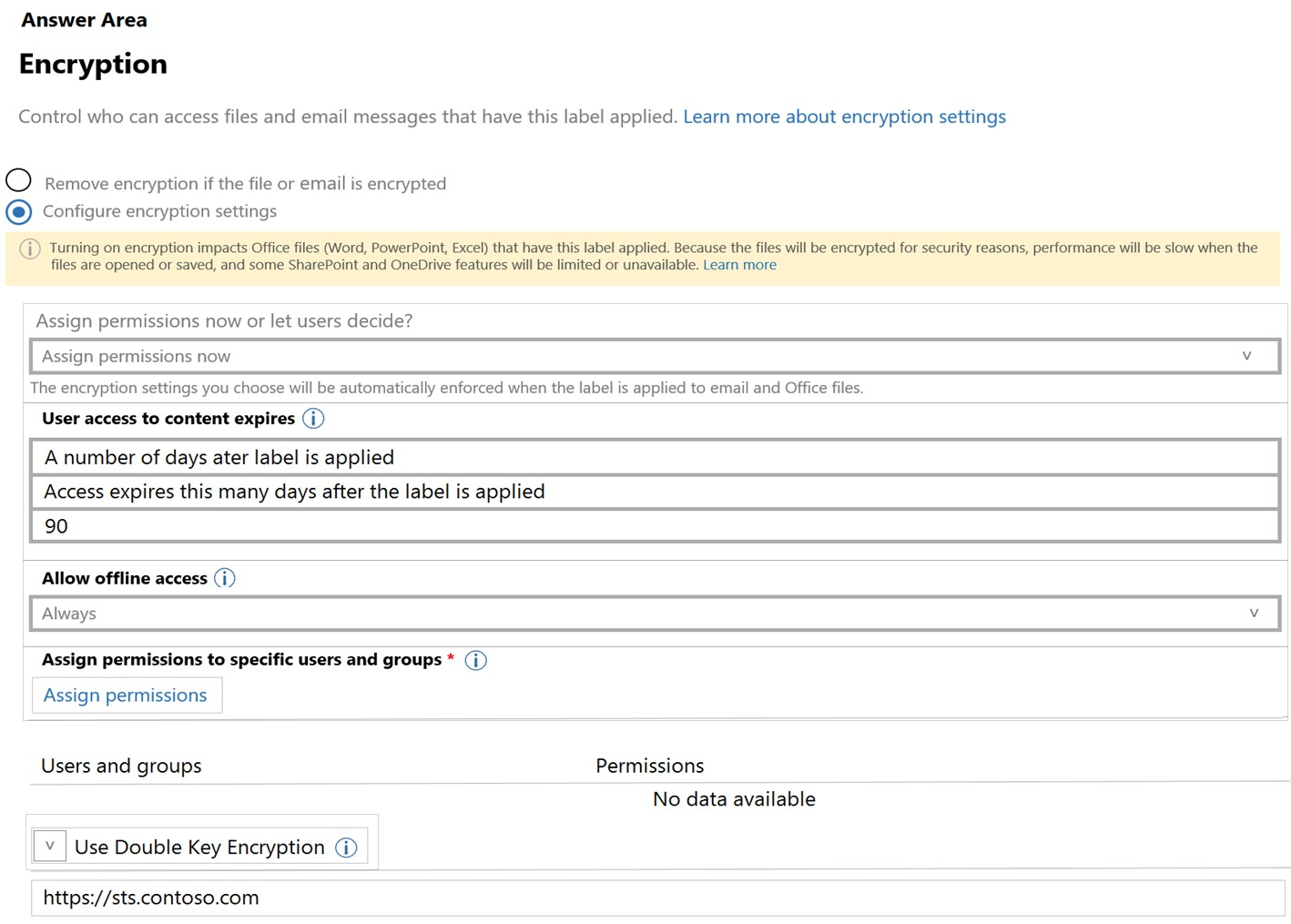The width and height of the screenshot is (1291, 924).
Task: Click the Users and groups column header
Action: (x=121, y=767)
